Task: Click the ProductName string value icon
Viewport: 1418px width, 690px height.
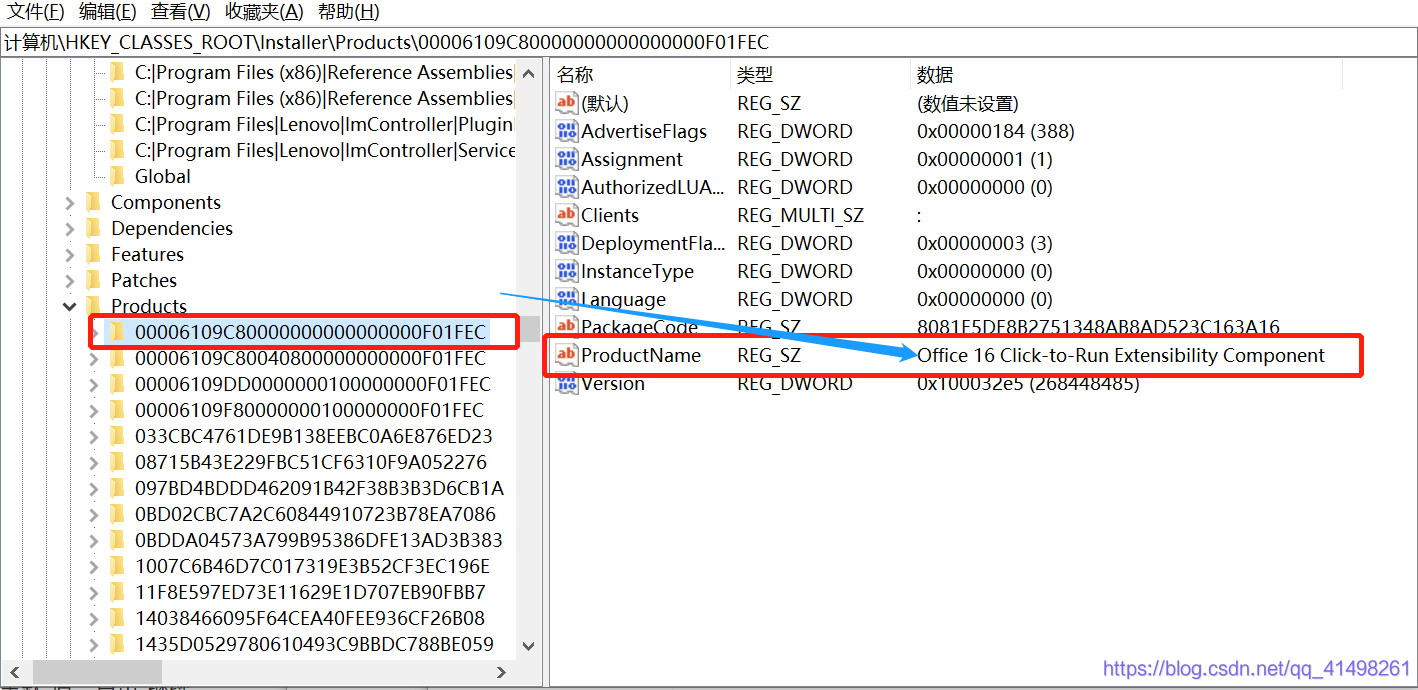Action: (x=567, y=355)
